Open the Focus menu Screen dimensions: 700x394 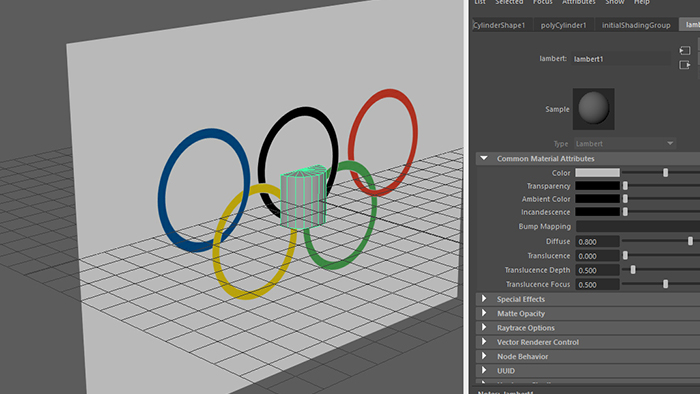[542, 2]
